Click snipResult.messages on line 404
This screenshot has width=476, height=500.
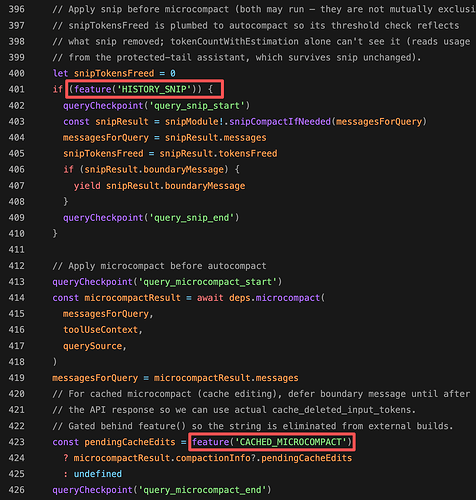216,138
